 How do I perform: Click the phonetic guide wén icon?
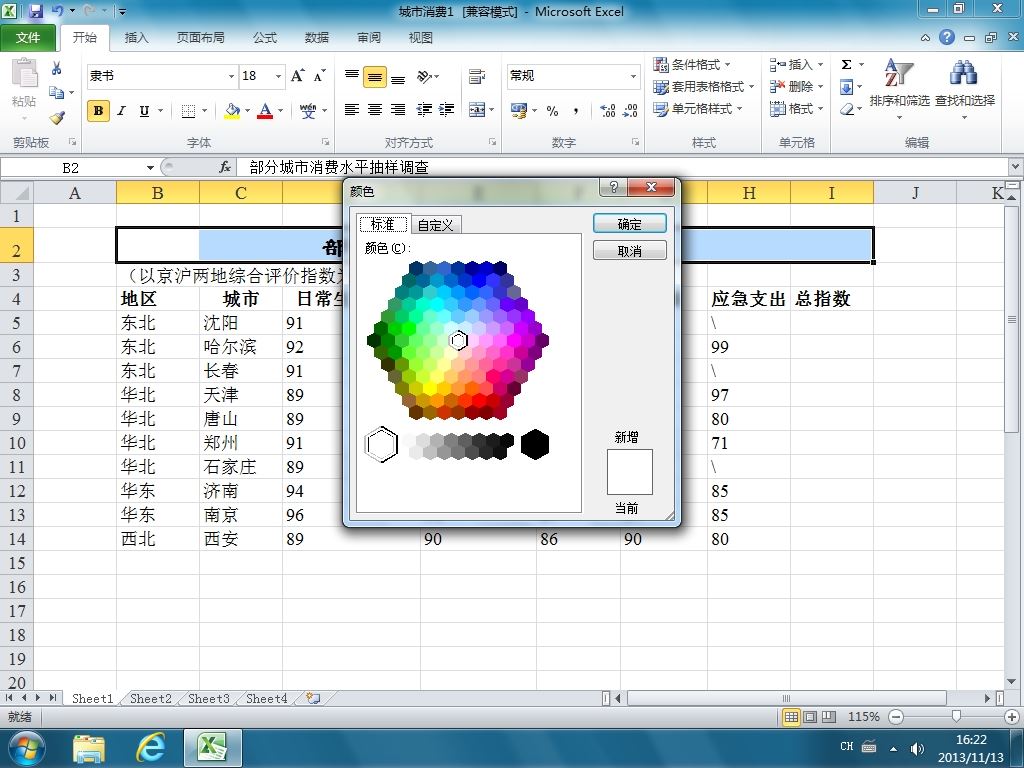pos(308,110)
